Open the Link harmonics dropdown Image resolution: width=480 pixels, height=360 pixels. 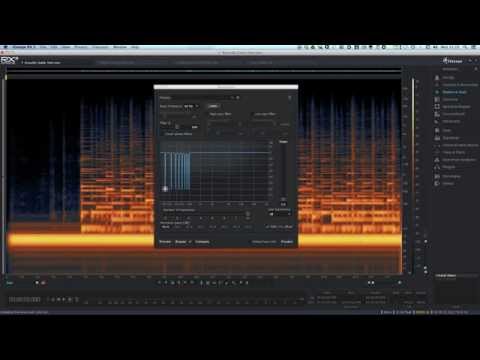pyautogui.click(x=280, y=213)
